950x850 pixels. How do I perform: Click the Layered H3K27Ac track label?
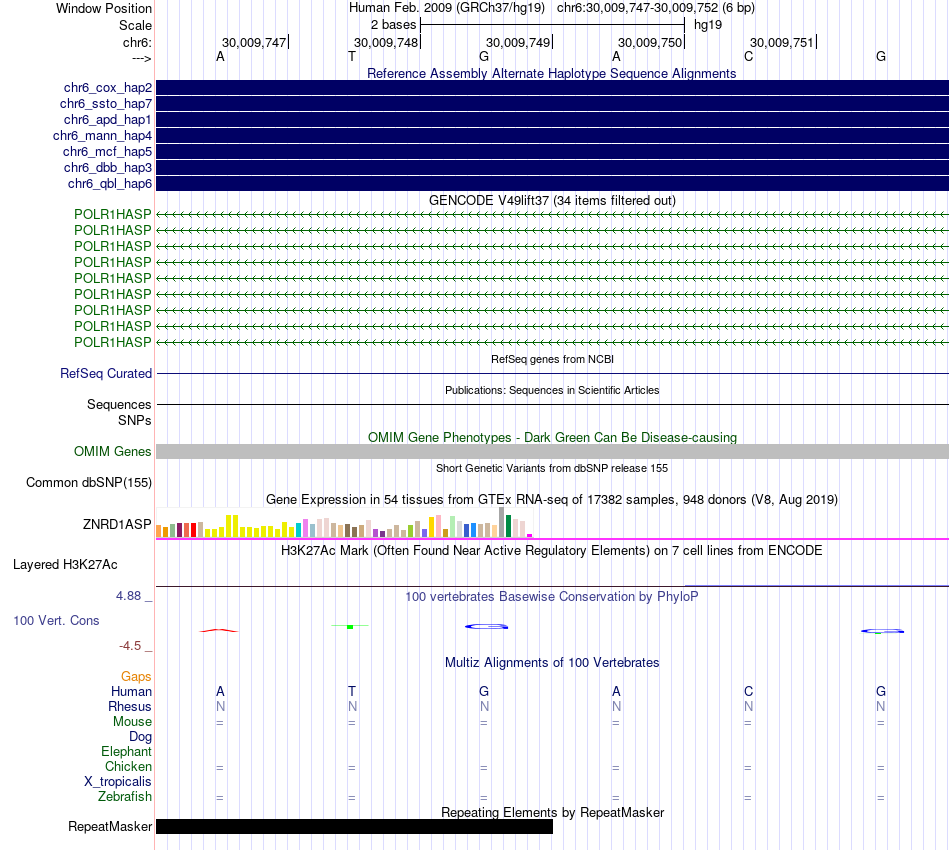pyautogui.click(x=65, y=565)
